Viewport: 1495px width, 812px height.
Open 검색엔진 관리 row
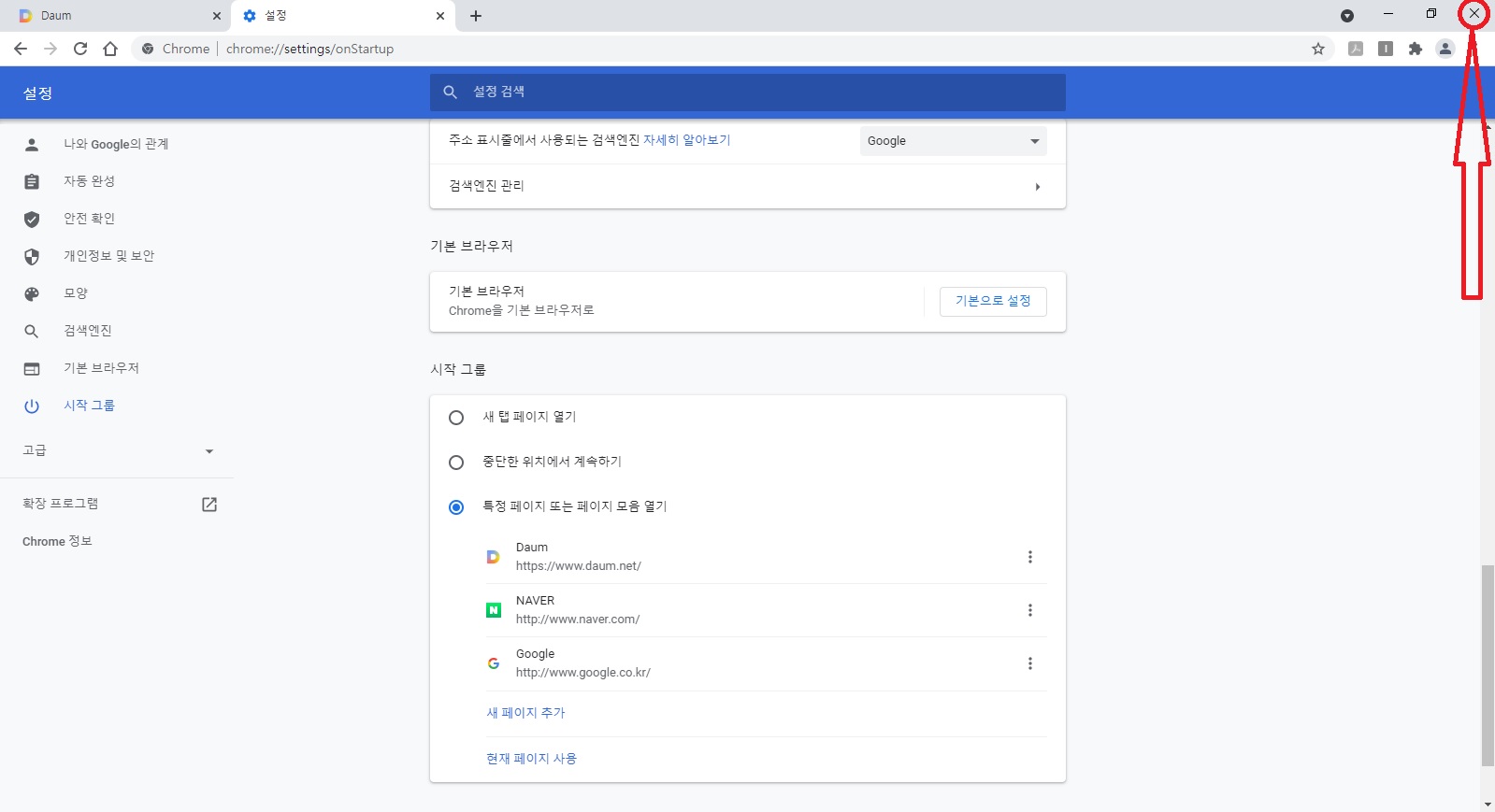click(x=748, y=186)
